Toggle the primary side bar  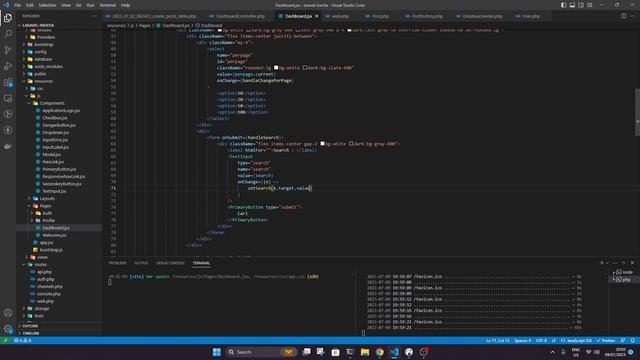pos(563,5)
